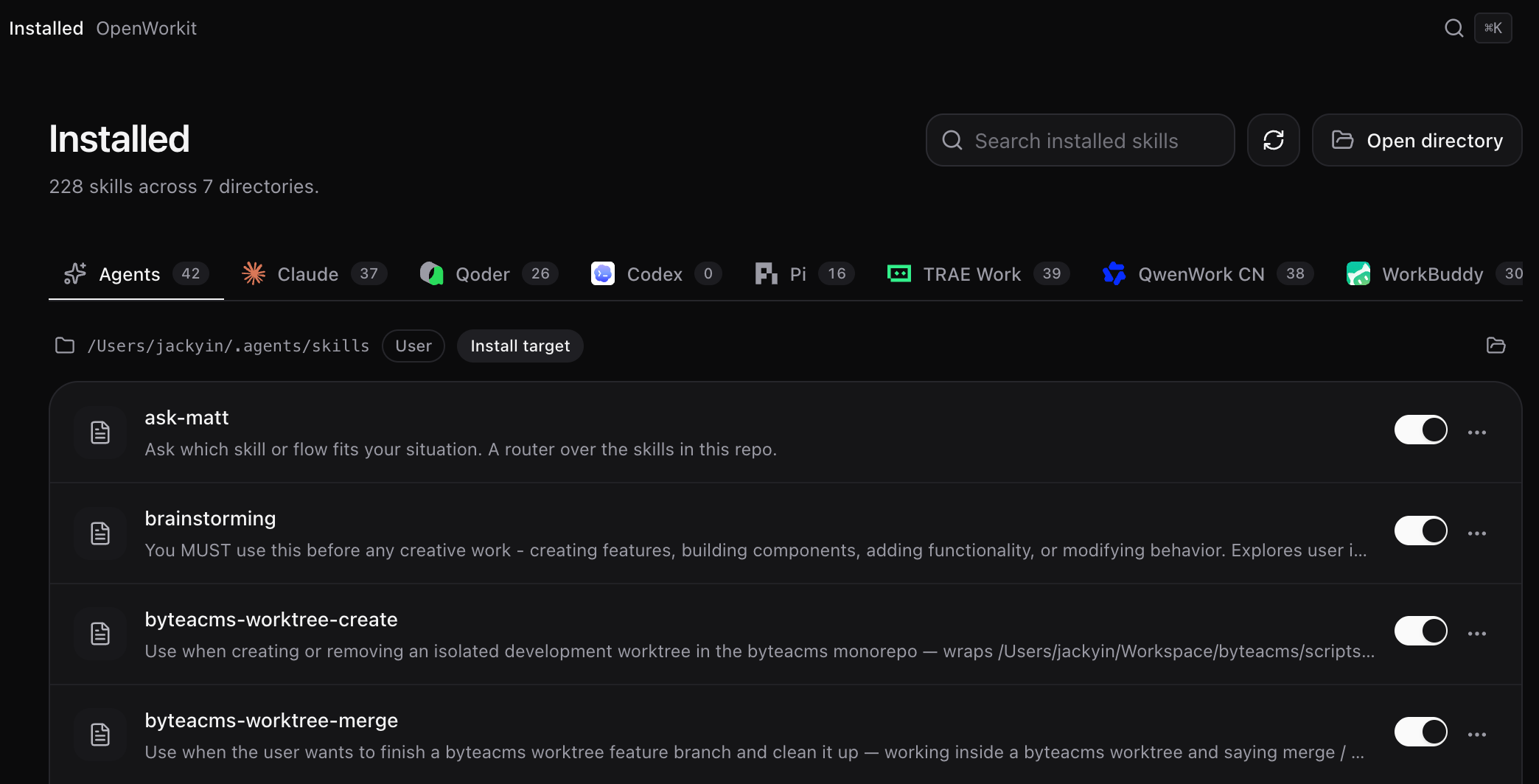1539x784 pixels.
Task: Switch to the TRAE Work tab
Action: coord(978,274)
